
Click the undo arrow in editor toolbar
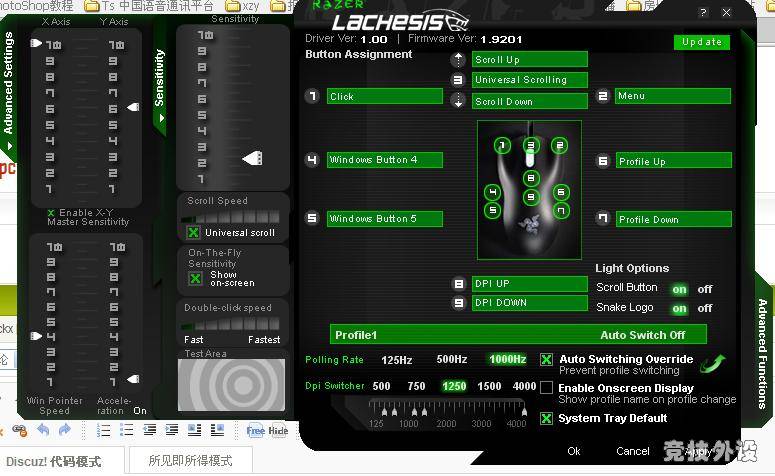click(43, 430)
